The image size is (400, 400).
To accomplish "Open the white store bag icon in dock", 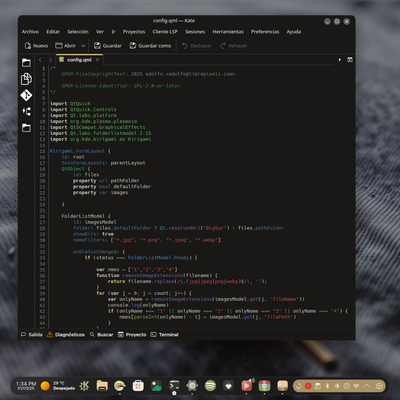I will pyautogui.click(x=138, y=386).
